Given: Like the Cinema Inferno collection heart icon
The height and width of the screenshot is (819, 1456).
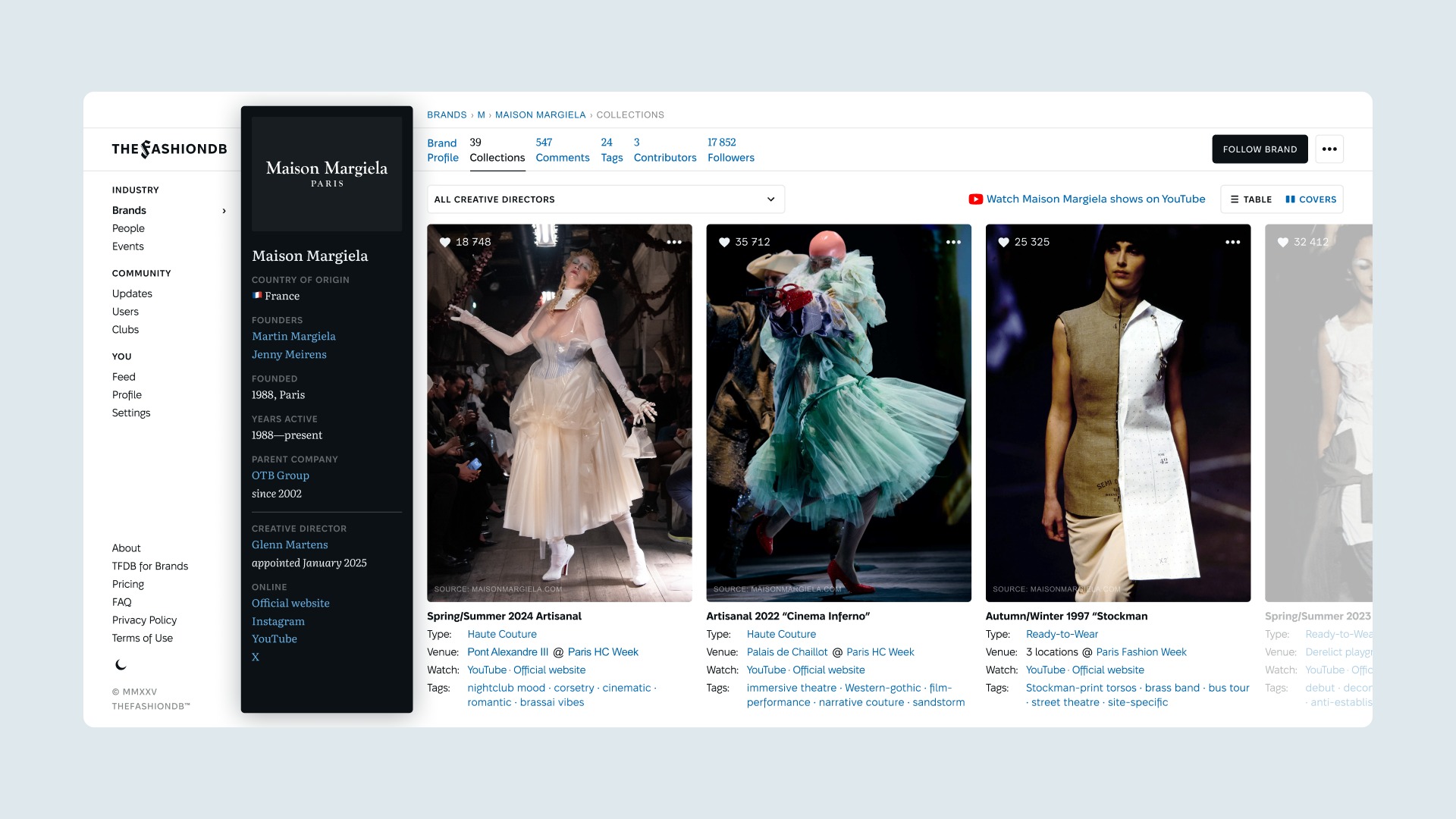Looking at the screenshot, I should 724,242.
